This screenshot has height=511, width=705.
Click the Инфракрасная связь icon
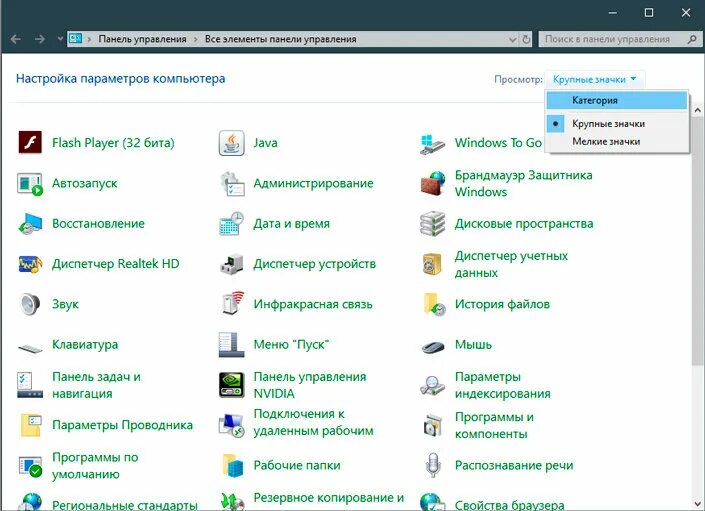pyautogui.click(x=232, y=303)
